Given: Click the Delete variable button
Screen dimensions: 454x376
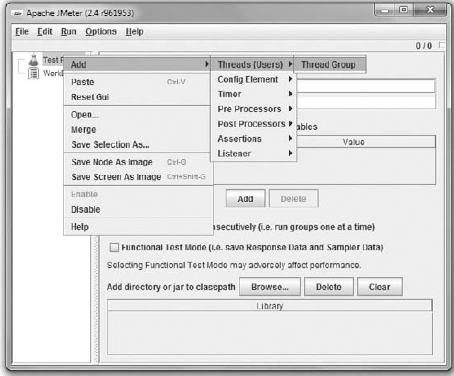Looking at the screenshot, I should (x=294, y=199).
